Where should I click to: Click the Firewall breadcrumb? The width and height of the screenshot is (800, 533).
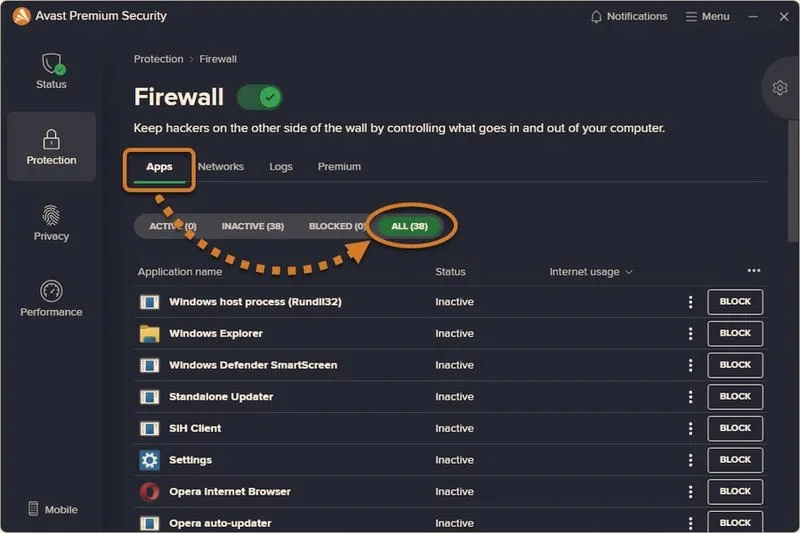(218, 59)
